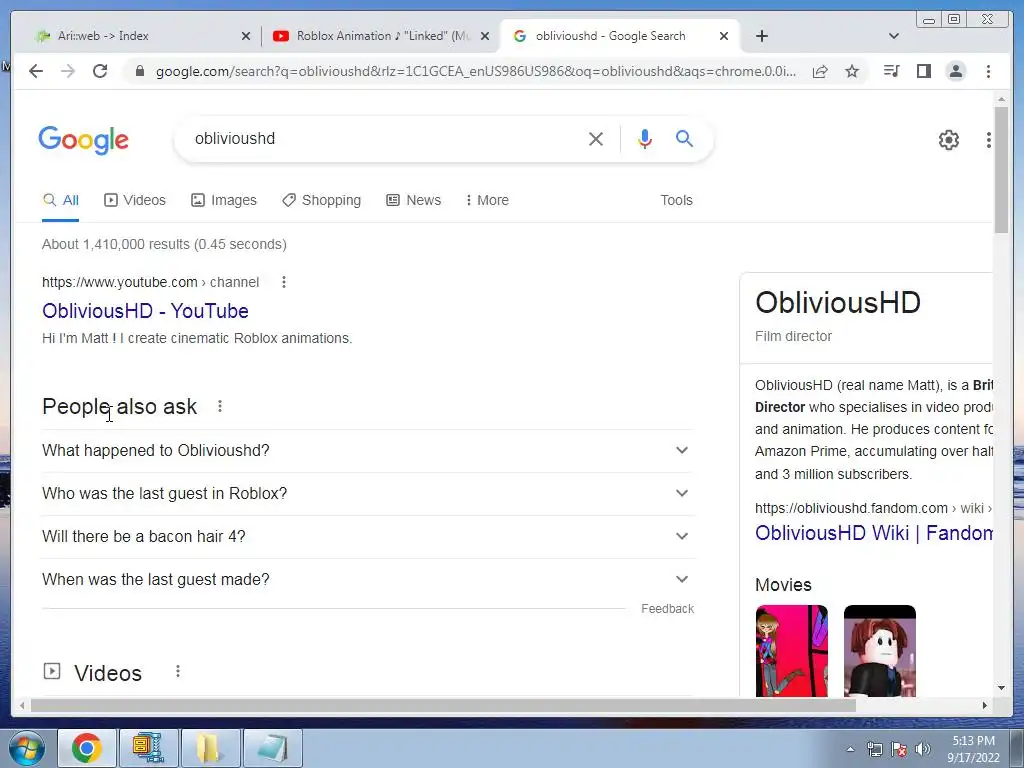Open the pink animated movie thumbnail
1024x768 pixels.
click(x=792, y=650)
